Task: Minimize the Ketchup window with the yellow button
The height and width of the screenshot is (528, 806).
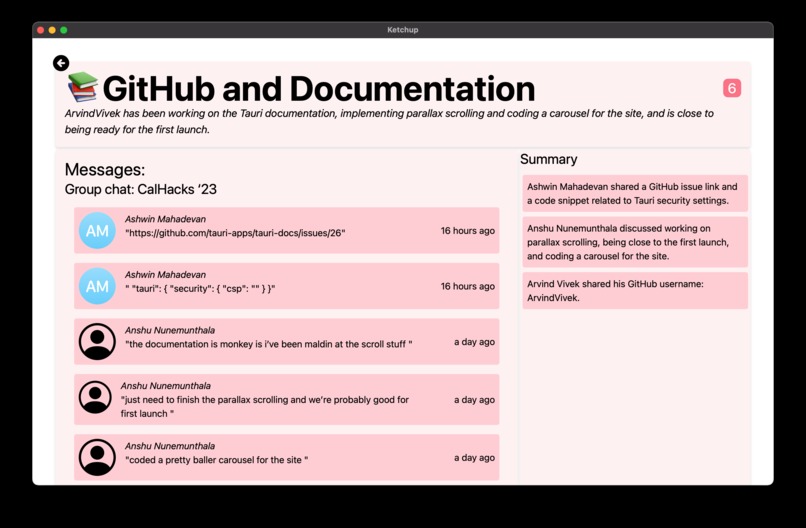Action: click(x=52, y=30)
